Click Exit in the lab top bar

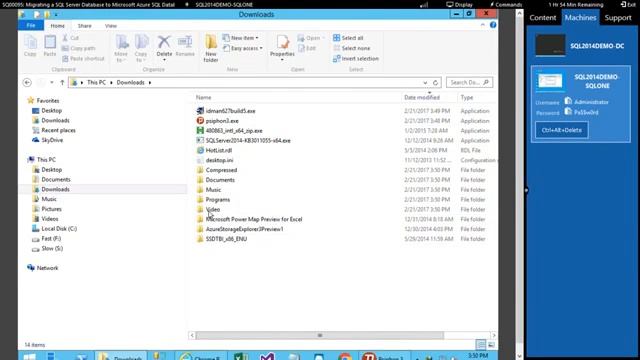pyautogui.click(x=628, y=4)
